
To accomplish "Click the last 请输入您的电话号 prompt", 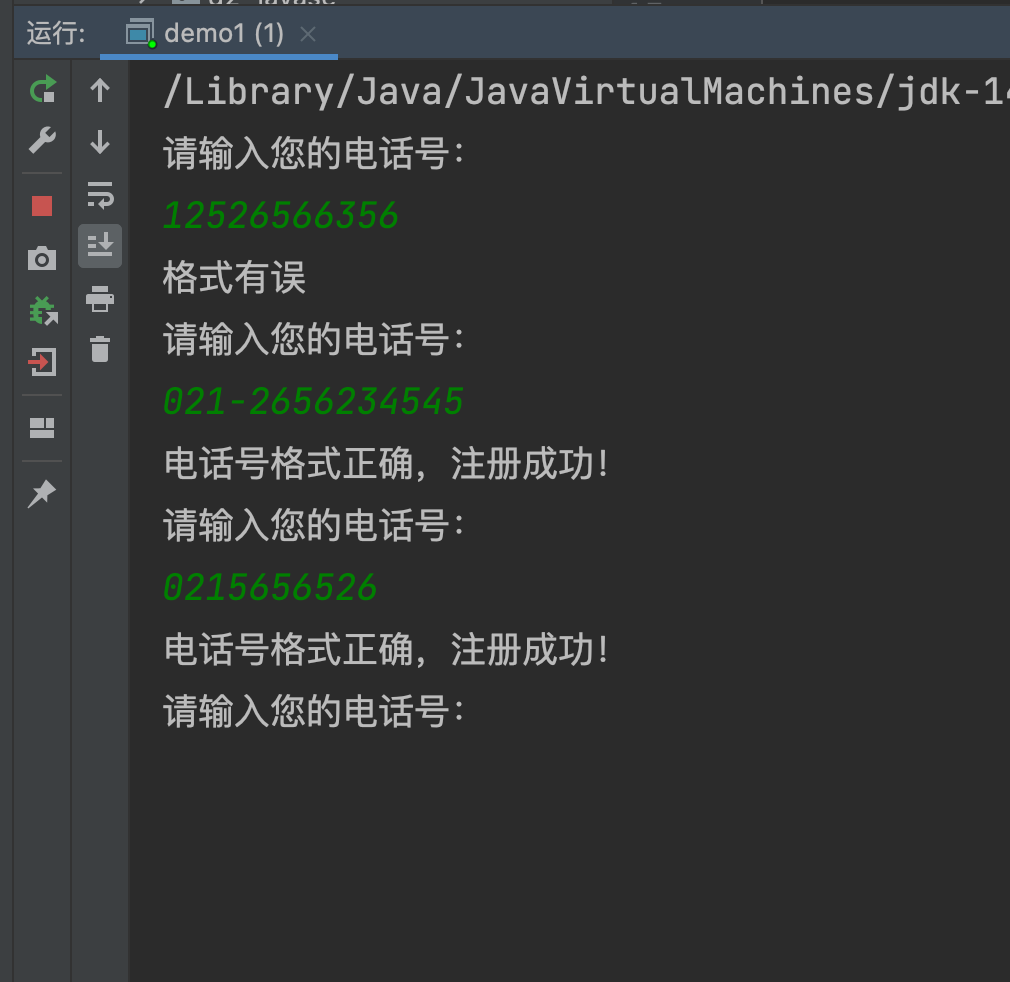I will 314,711.
